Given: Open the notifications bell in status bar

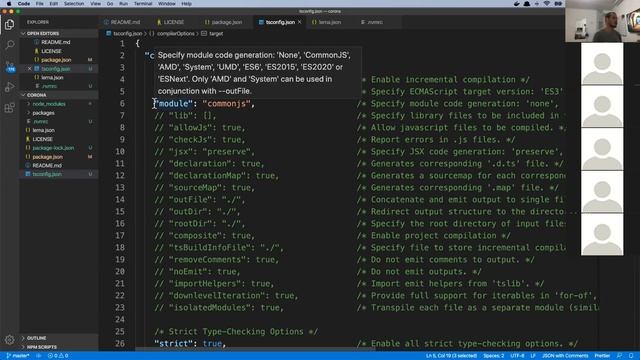Looking at the screenshot, I should pos(631,356).
